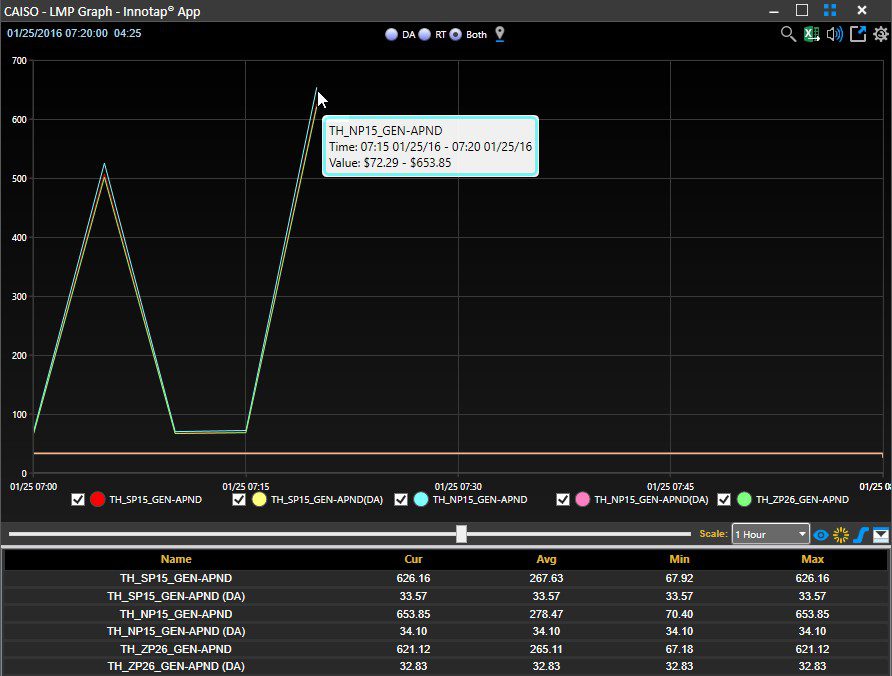
Task: Toggle the blue curve line-style icon
Action: (x=861, y=535)
